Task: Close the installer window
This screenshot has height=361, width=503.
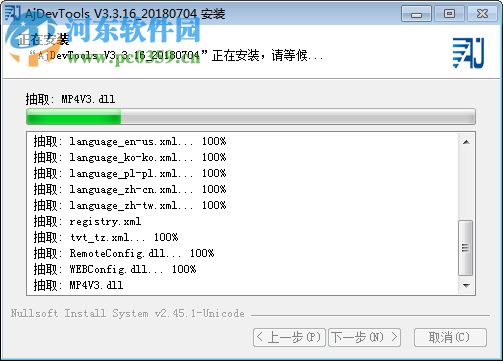Action: (483, 14)
